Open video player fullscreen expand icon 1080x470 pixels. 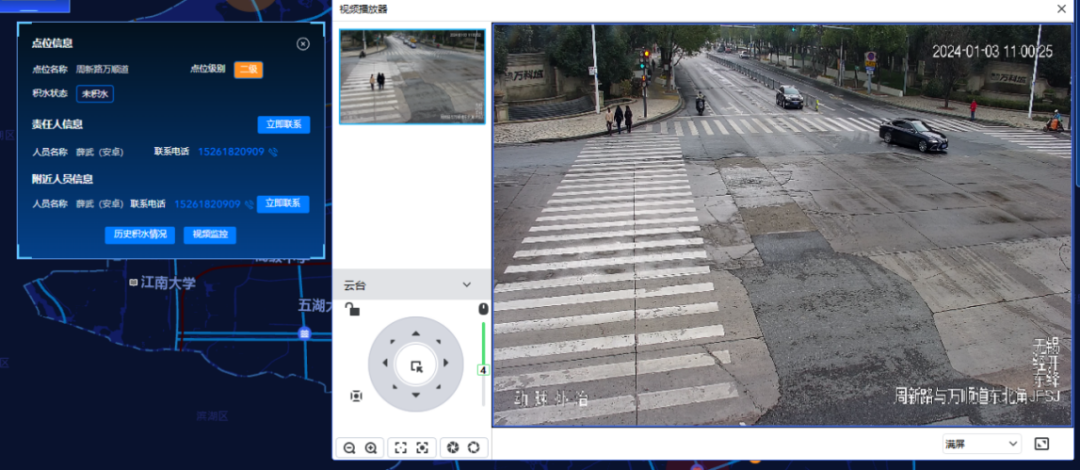1042,444
